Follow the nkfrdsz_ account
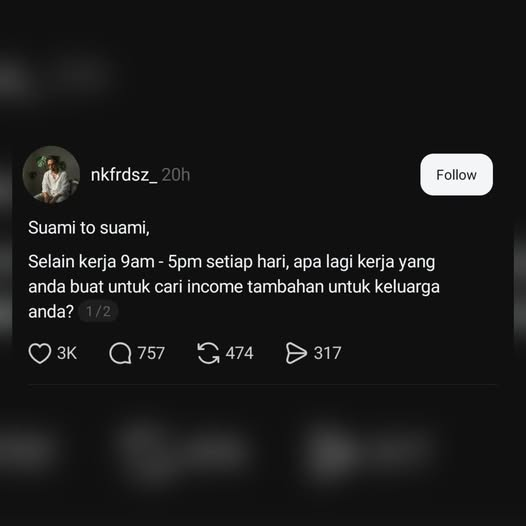Screen dimensions: 526x526 click(456, 175)
